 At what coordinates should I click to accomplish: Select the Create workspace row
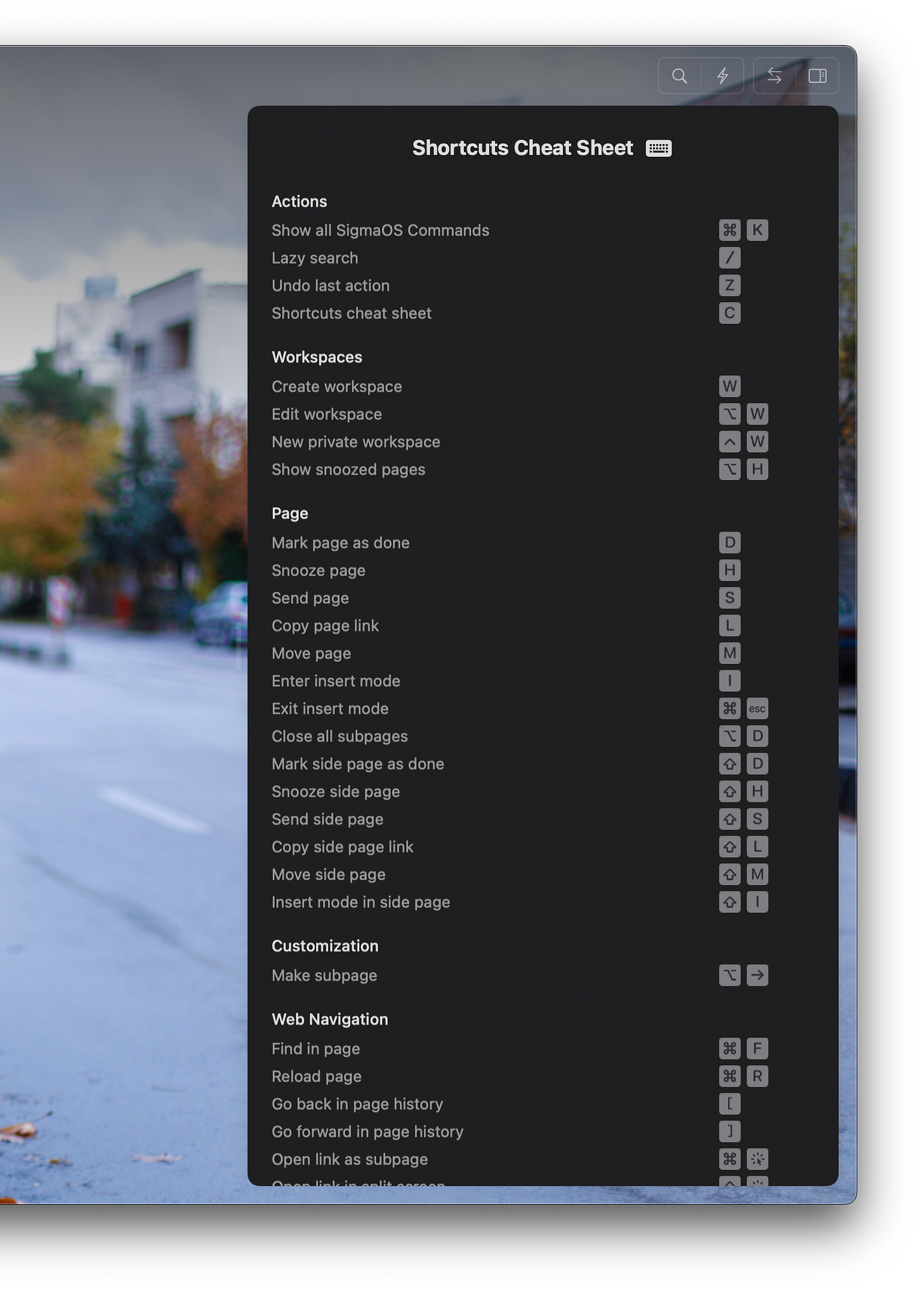tap(506, 386)
